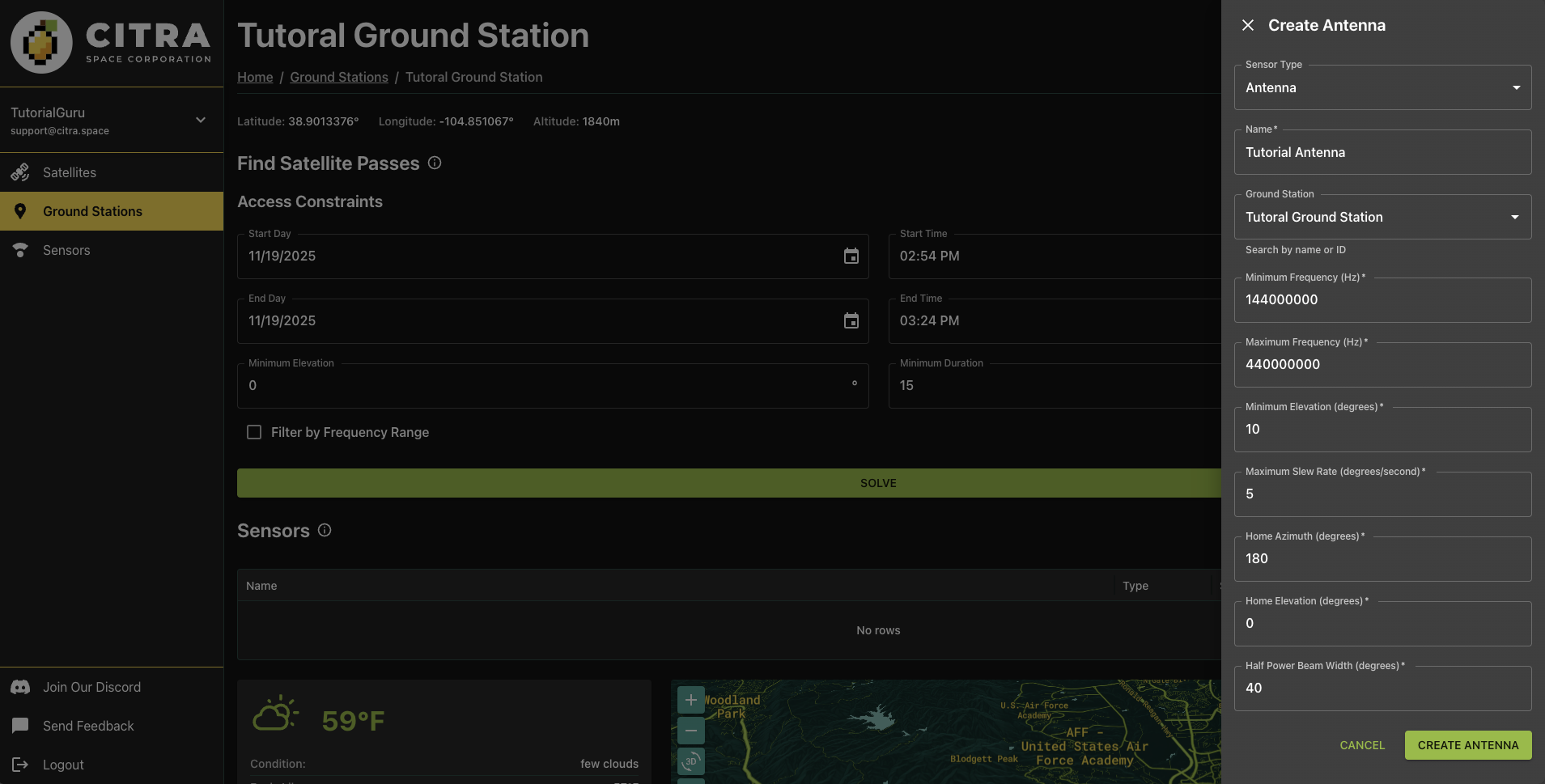This screenshot has height=784, width=1545.
Task: Click the Citra Space Corporation logo
Action: pyautogui.click(x=111, y=42)
